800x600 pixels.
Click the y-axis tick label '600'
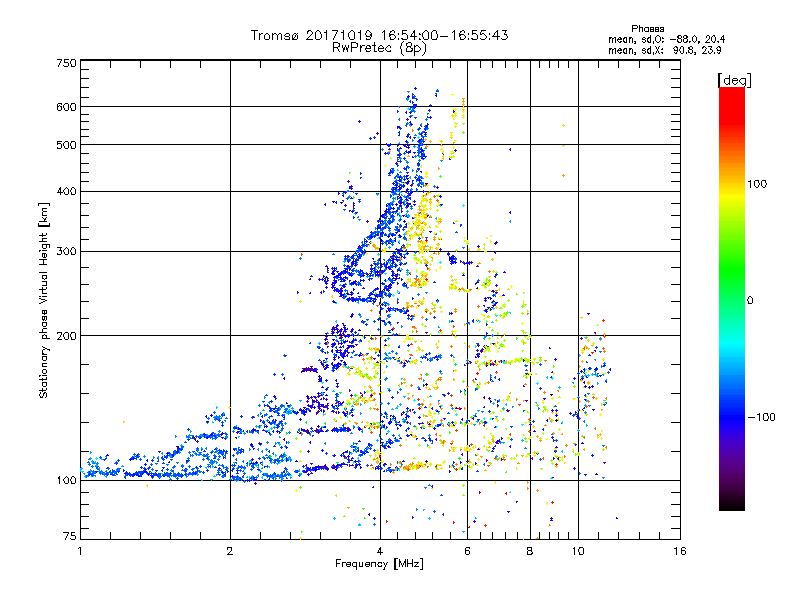coord(66,107)
